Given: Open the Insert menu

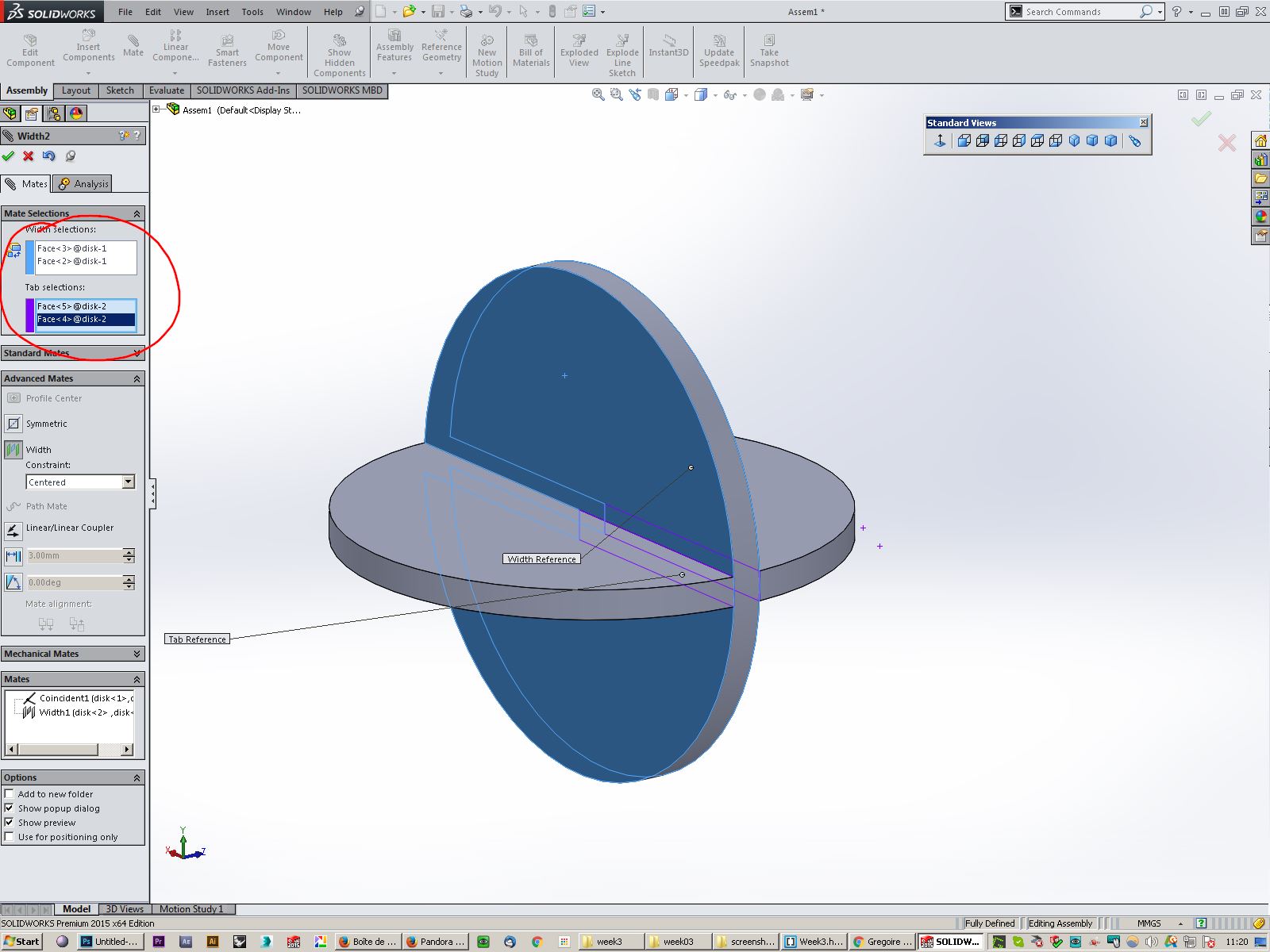Looking at the screenshot, I should (217, 12).
